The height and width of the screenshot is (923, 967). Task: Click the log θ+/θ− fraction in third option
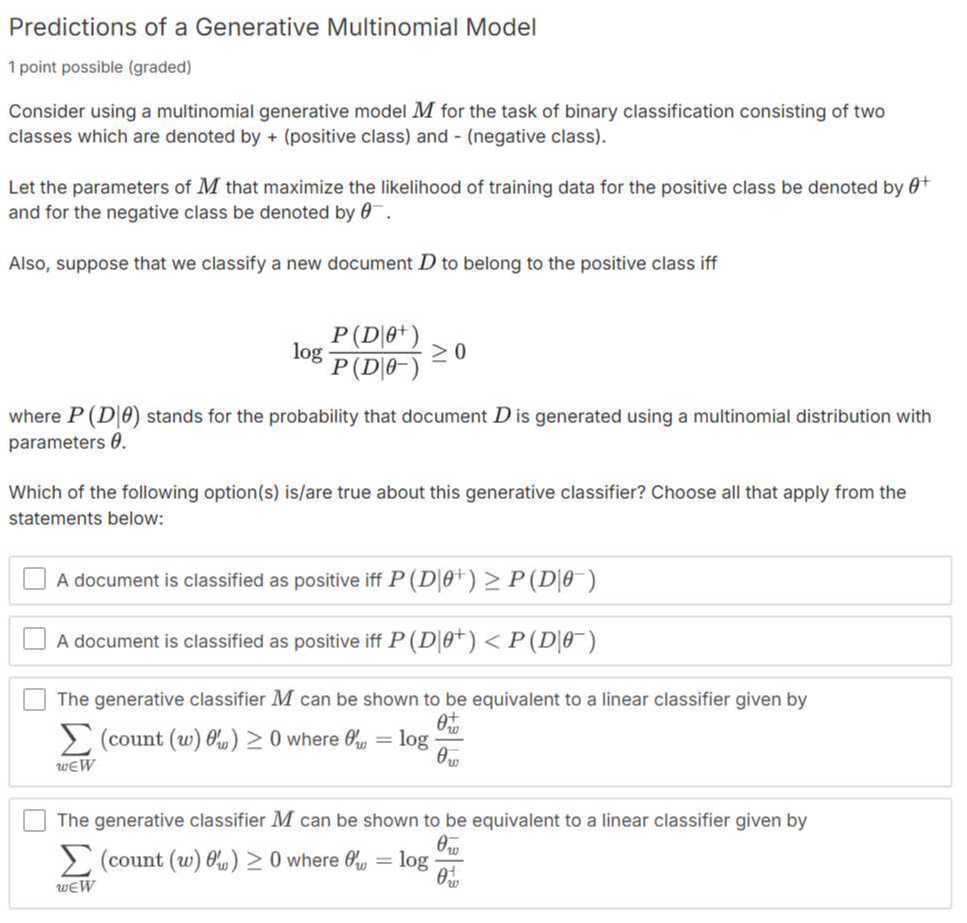pos(431,739)
